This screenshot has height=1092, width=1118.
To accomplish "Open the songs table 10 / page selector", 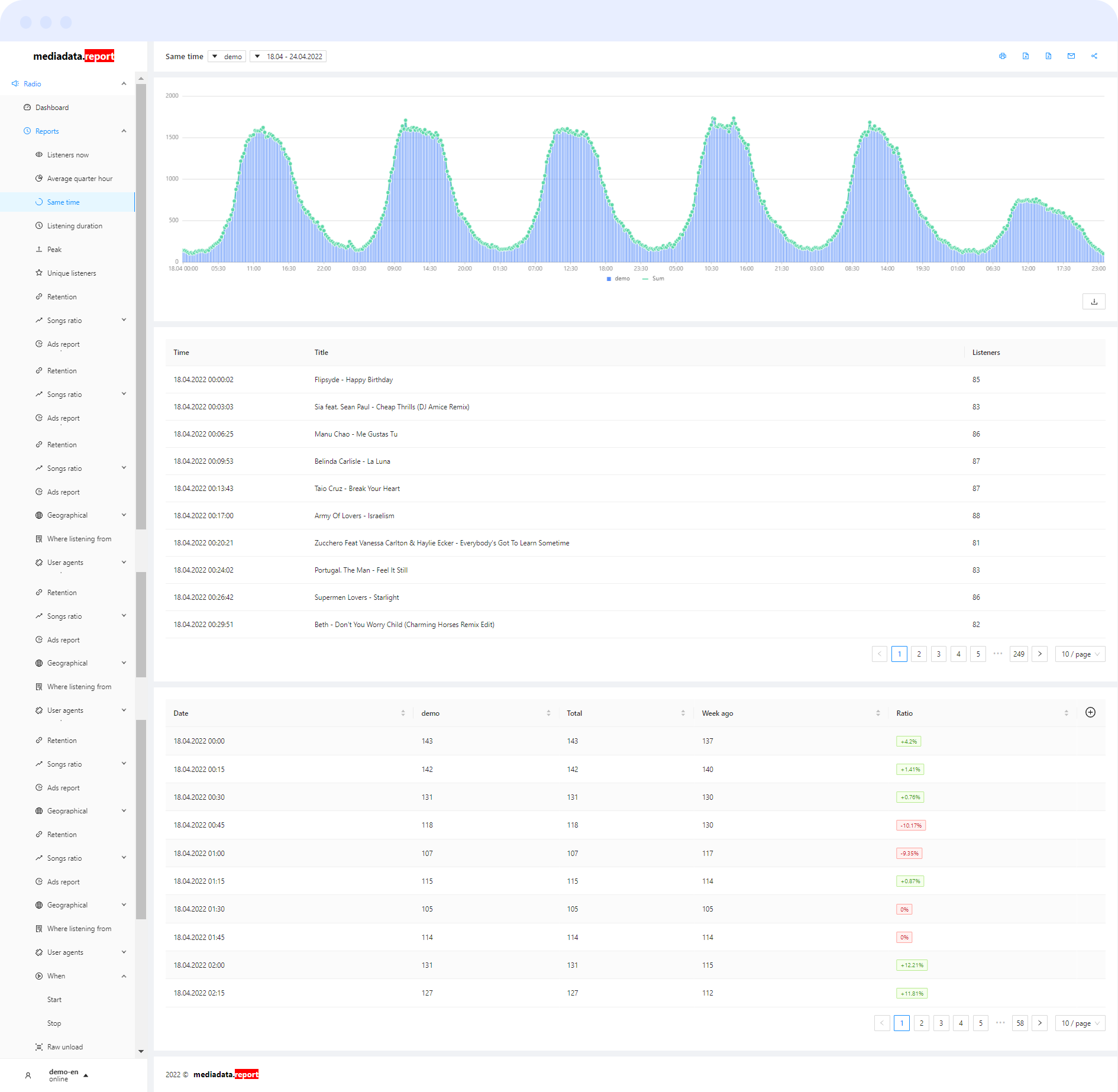I will 1080,654.
